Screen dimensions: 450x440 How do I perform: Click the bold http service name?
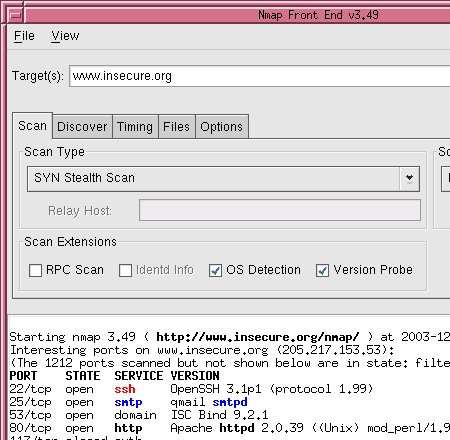(128, 428)
